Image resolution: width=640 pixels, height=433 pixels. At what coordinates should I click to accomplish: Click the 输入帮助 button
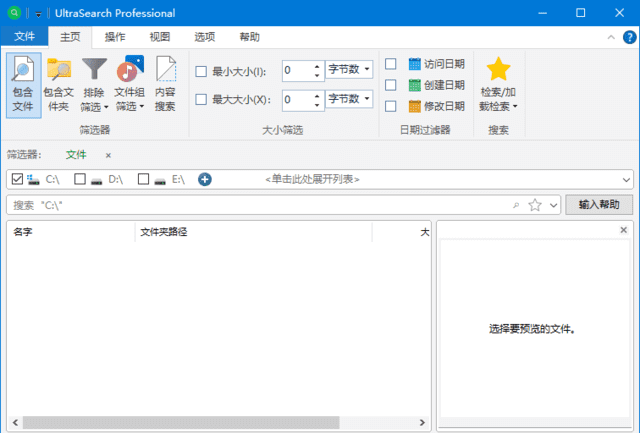pos(599,204)
